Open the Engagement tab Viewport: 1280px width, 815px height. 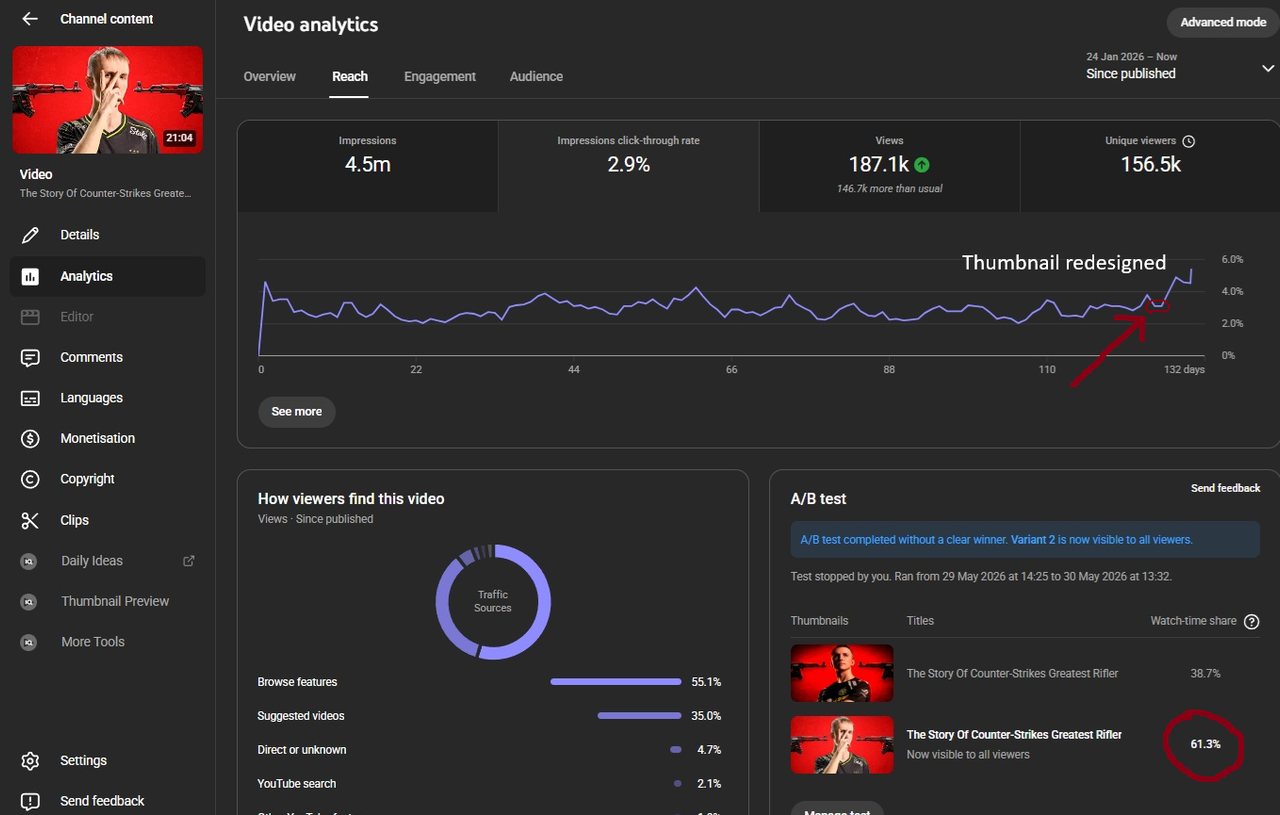pos(440,77)
